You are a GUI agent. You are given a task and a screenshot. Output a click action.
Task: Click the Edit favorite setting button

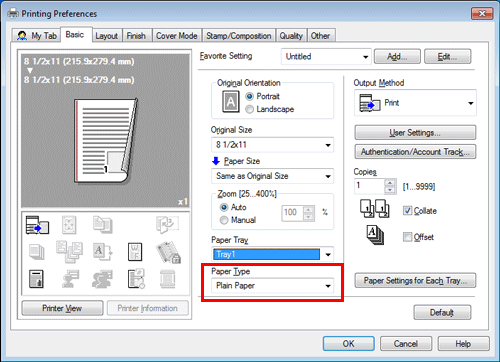447,57
